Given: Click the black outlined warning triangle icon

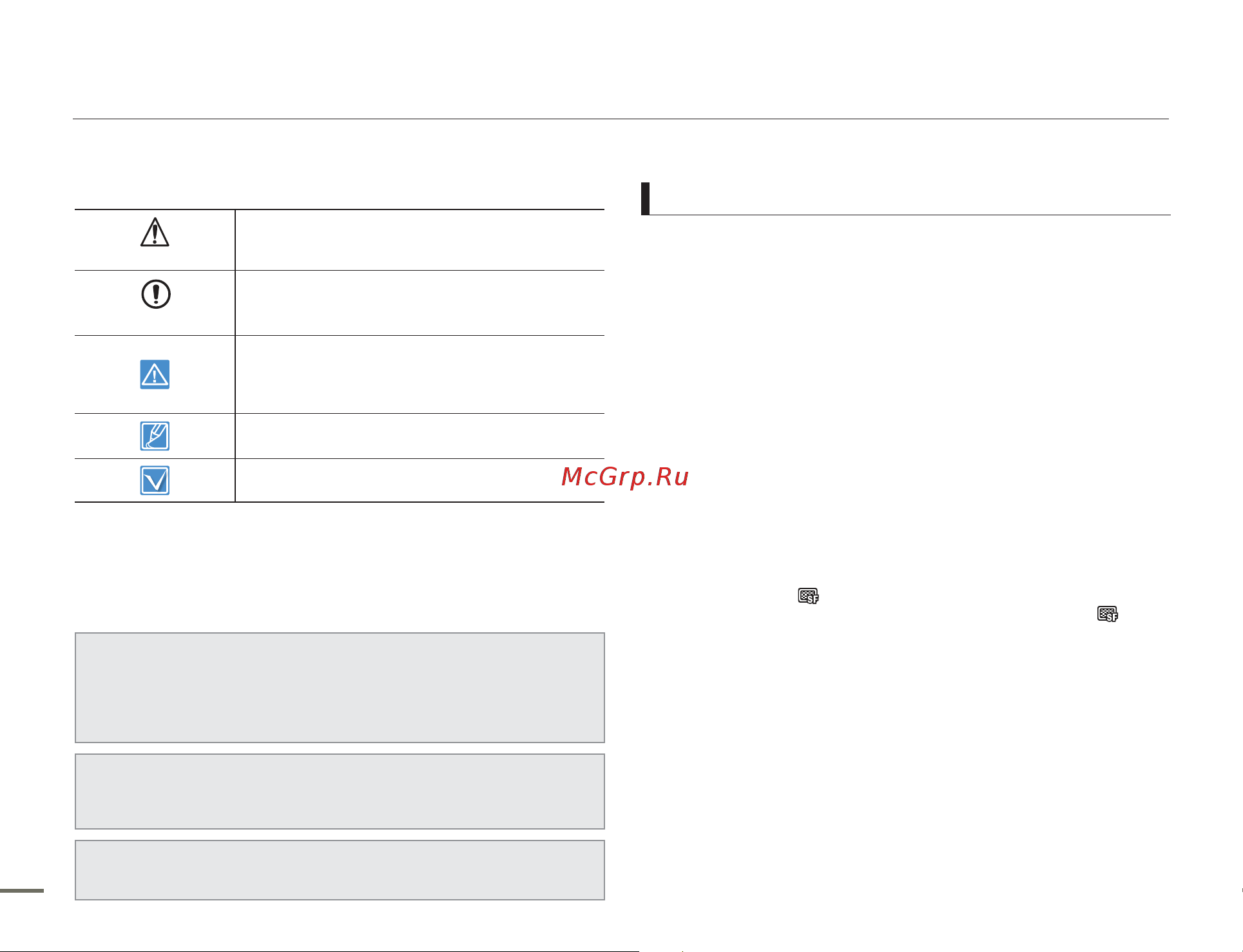Looking at the screenshot, I should (155, 232).
